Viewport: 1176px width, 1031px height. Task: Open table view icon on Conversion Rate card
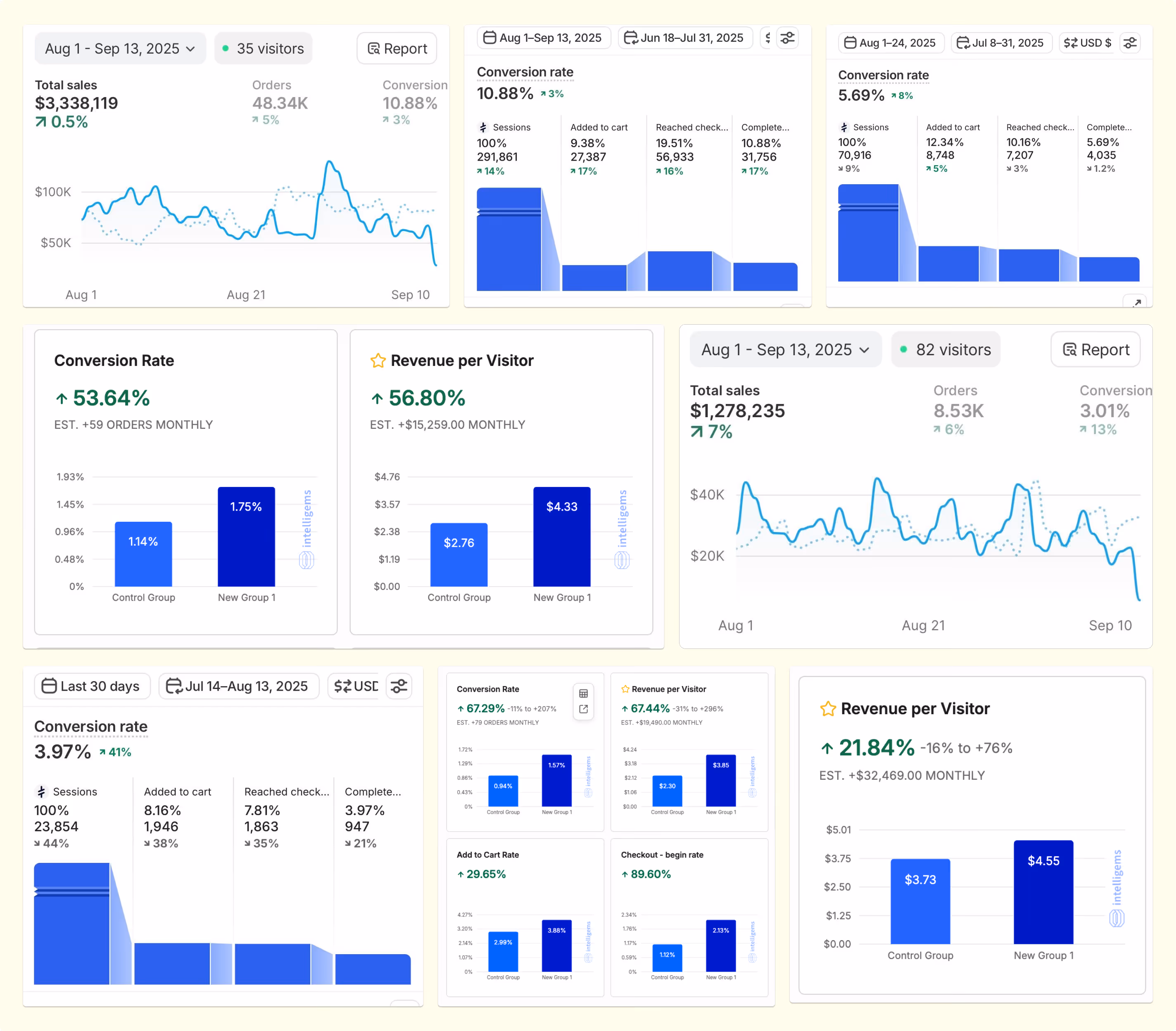pyautogui.click(x=583, y=693)
